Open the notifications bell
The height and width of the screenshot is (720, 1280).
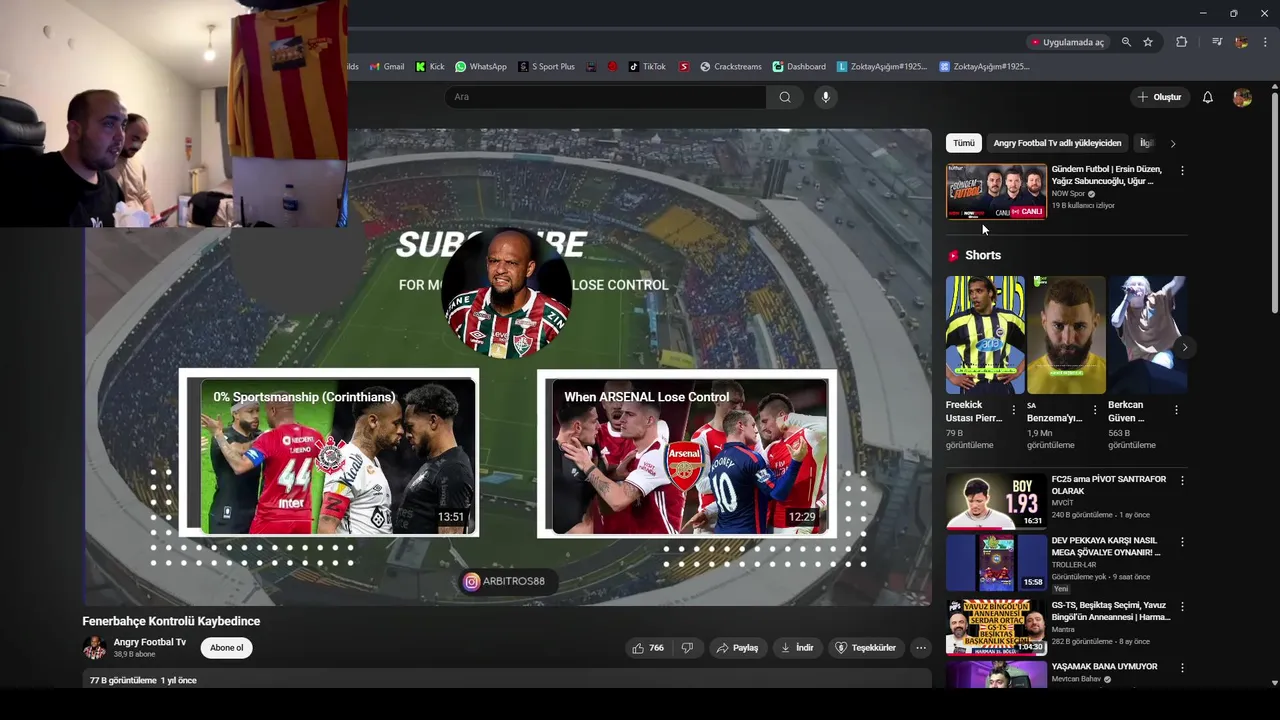click(1208, 97)
